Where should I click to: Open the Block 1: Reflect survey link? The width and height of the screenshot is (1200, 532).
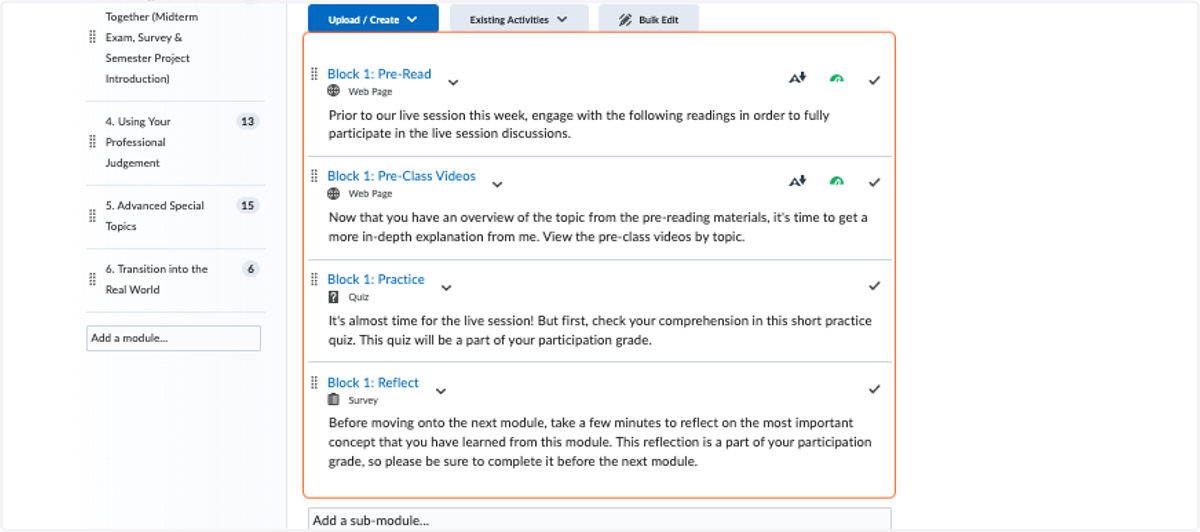tap(373, 382)
